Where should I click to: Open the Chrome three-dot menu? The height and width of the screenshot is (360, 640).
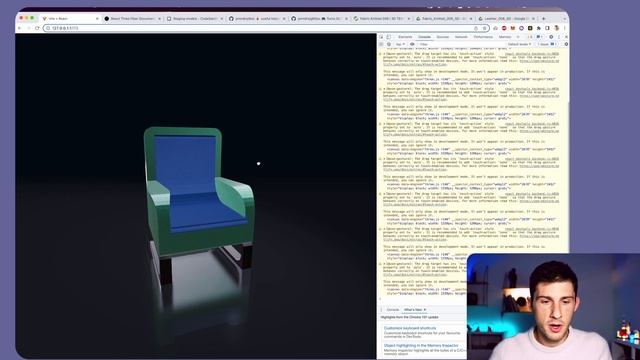(564, 28)
